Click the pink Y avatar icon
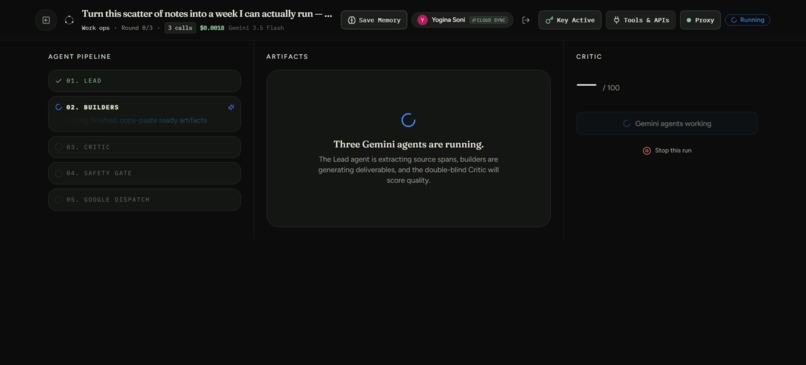The image size is (806, 365). tap(423, 20)
